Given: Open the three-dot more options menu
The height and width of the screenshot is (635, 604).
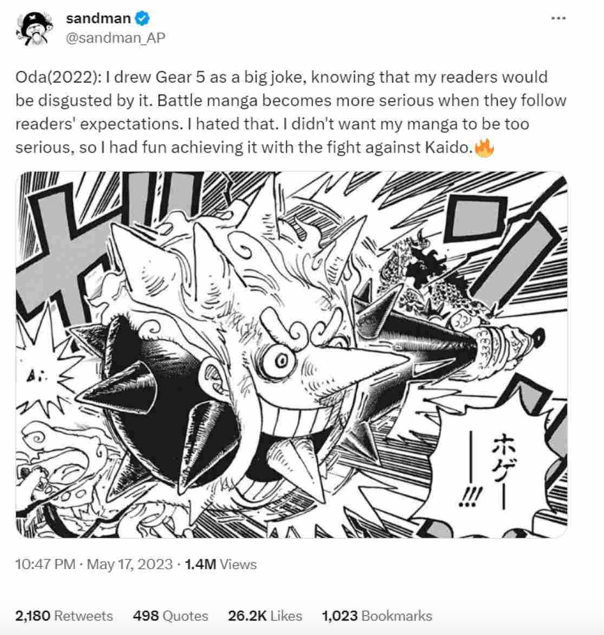Looking at the screenshot, I should pyautogui.click(x=558, y=18).
